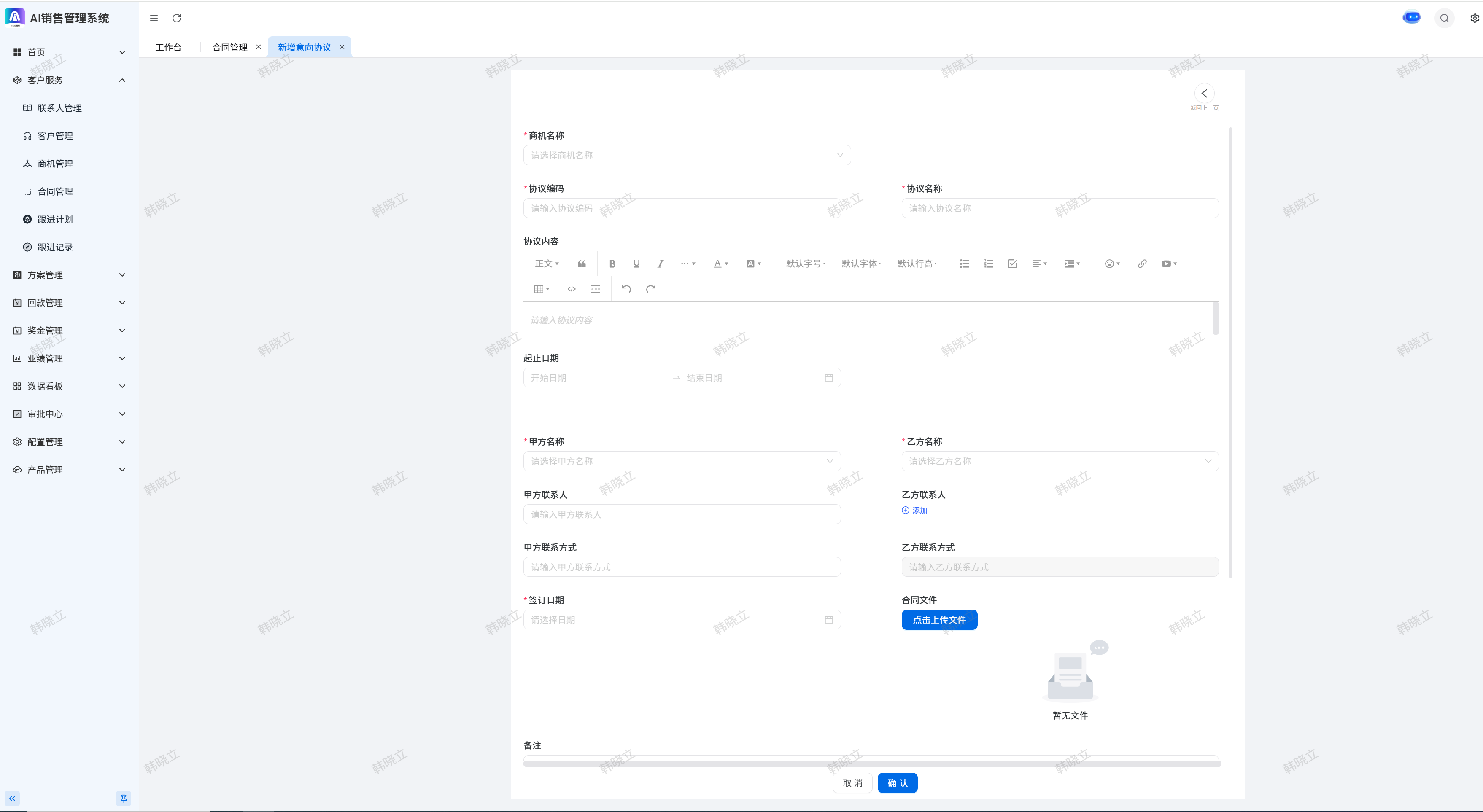The image size is (1483, 812).
Task: Open the 甲方名称 select box
Action: tap(682, 461)
